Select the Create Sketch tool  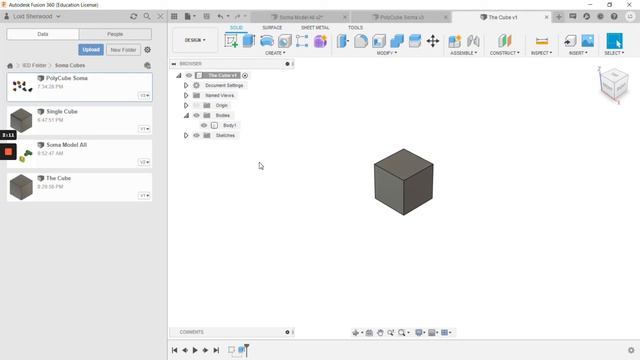coord(231,41)
